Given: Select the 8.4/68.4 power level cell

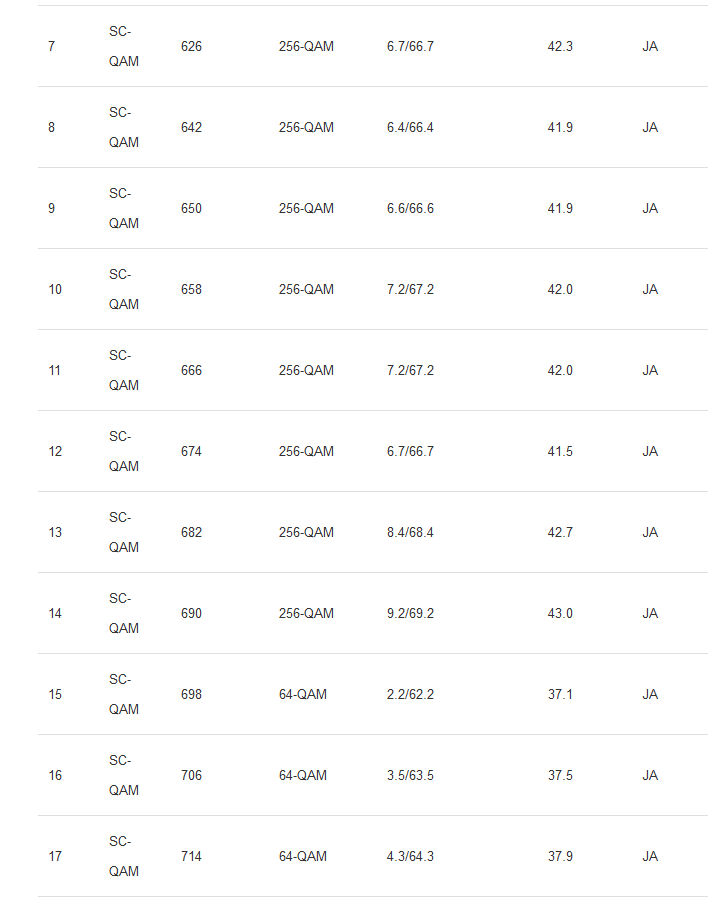Looking at the screenshot, I should pos(410,533).
